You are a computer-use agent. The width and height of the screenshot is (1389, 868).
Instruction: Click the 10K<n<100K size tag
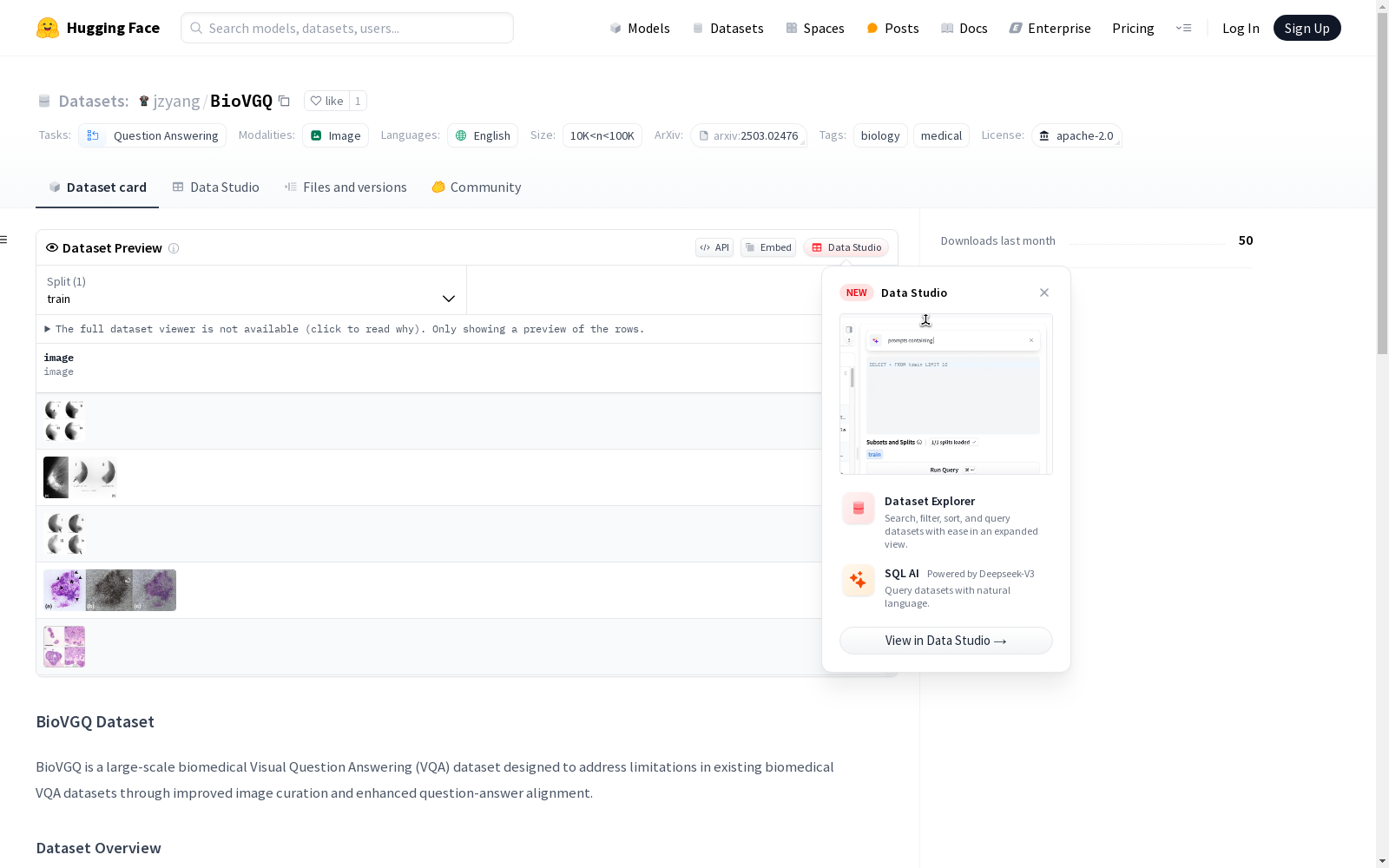pyautogui.click(x=602, y=135)
